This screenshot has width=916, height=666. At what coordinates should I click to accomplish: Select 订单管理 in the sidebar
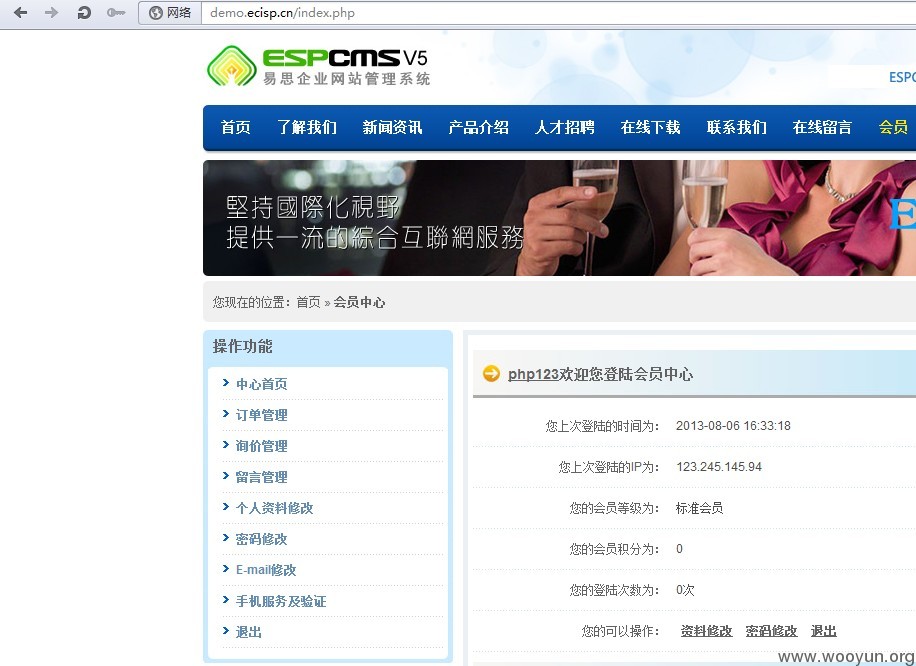[x=261, y=415]
